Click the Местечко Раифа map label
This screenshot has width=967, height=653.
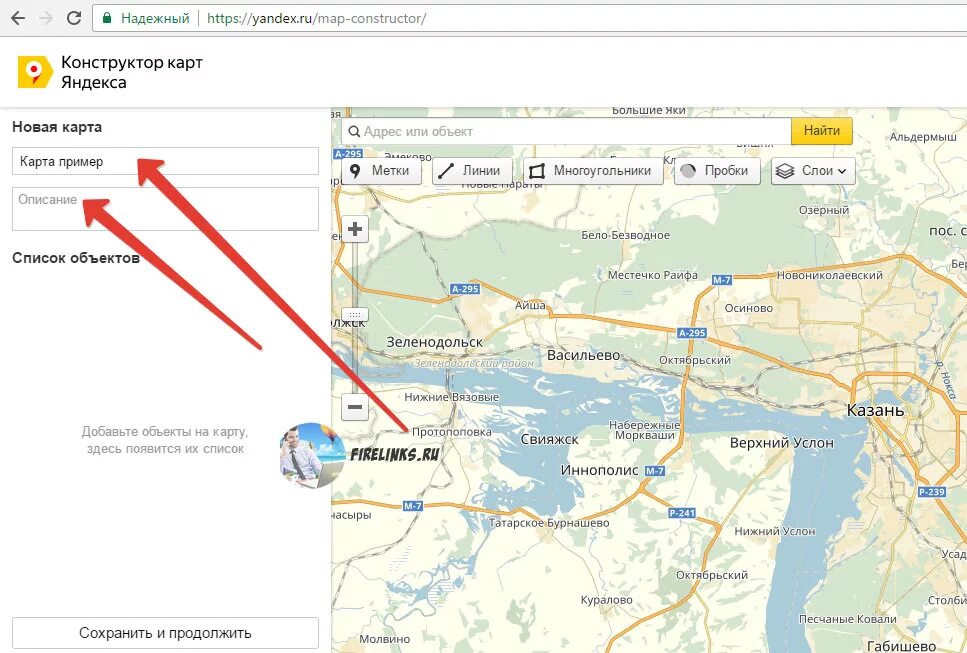pos(652,275)
